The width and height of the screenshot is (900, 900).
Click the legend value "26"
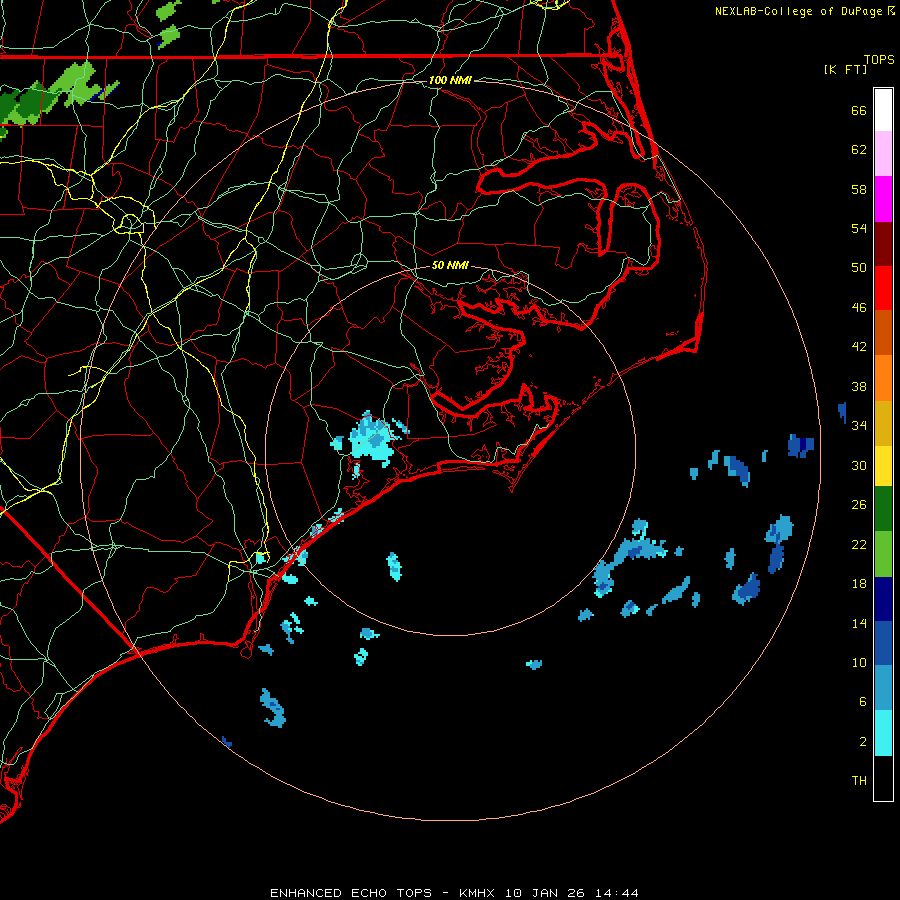pyautogui.click(x=859, y=505)
